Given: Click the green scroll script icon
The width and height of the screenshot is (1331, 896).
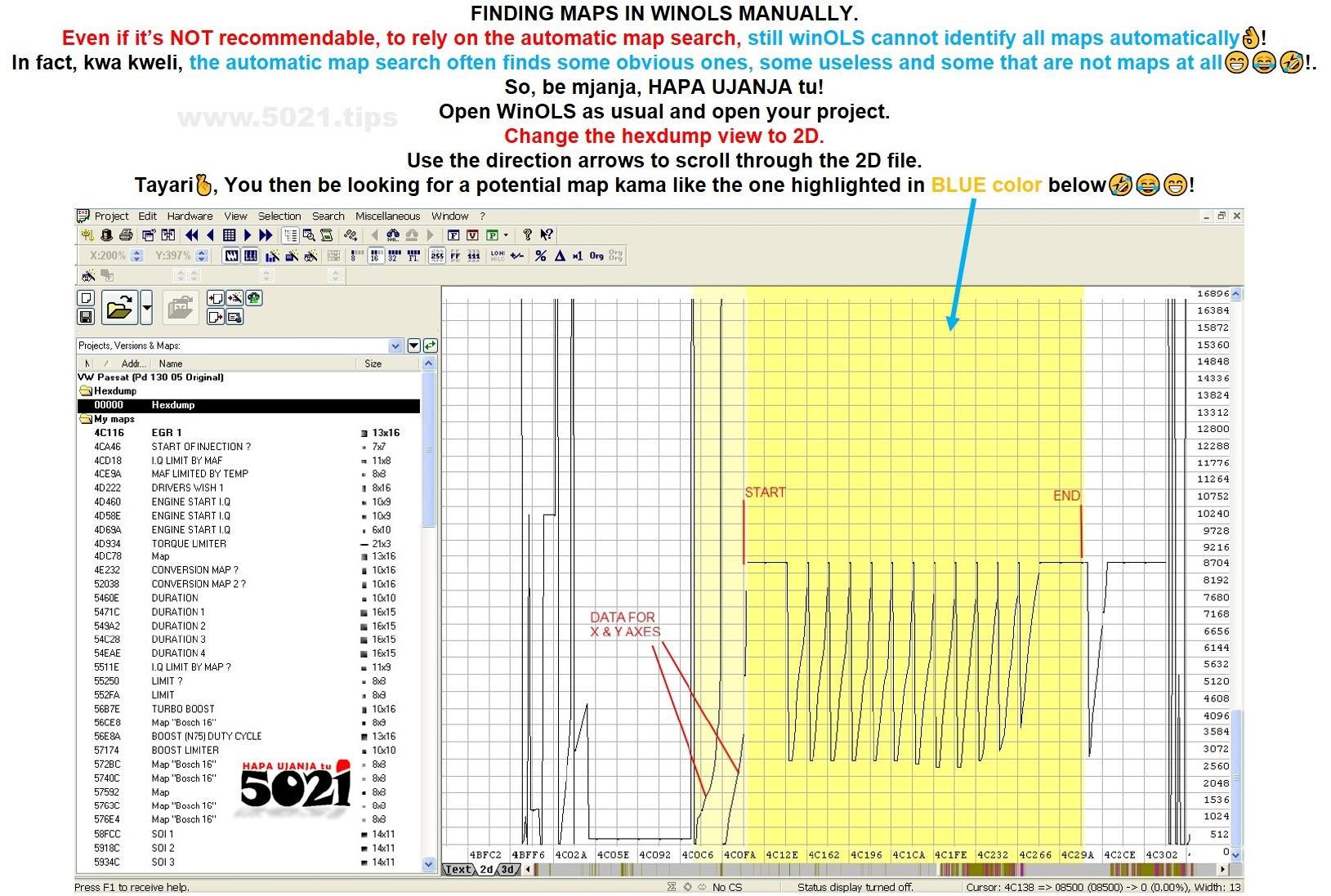Looking at the screenshot, I should point(327,235).
